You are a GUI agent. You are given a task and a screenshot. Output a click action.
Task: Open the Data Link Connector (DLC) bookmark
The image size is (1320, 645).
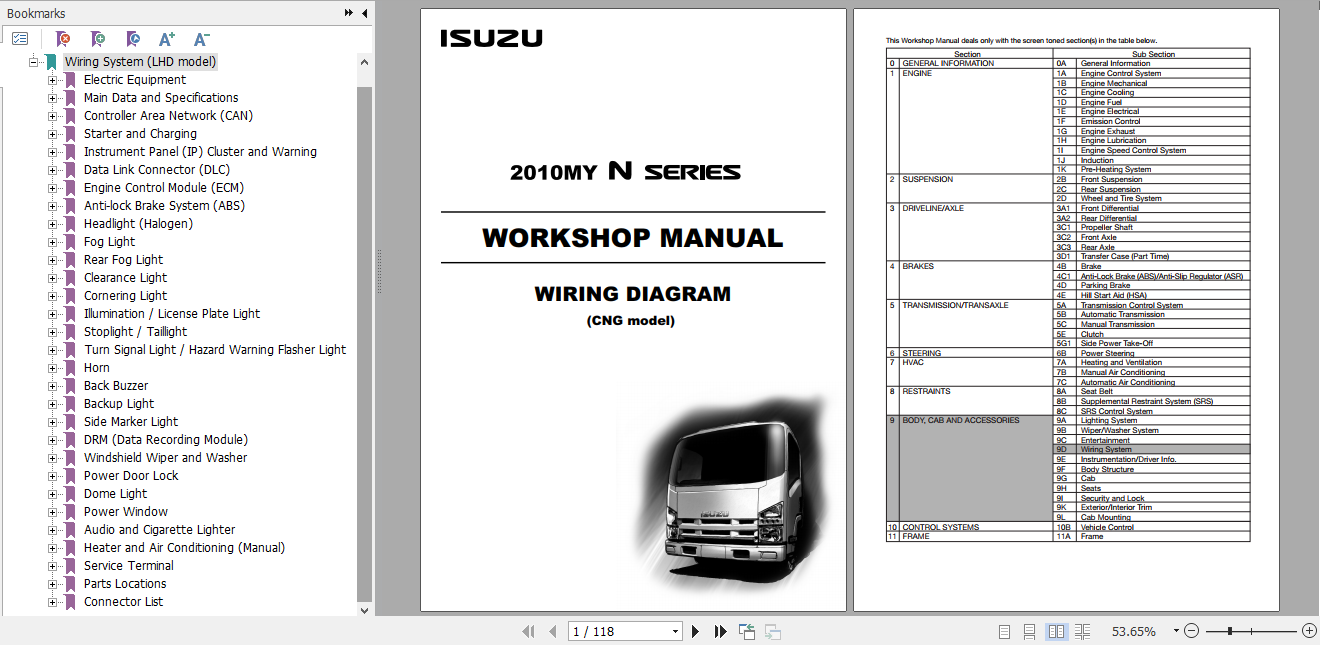coord(157,170)
